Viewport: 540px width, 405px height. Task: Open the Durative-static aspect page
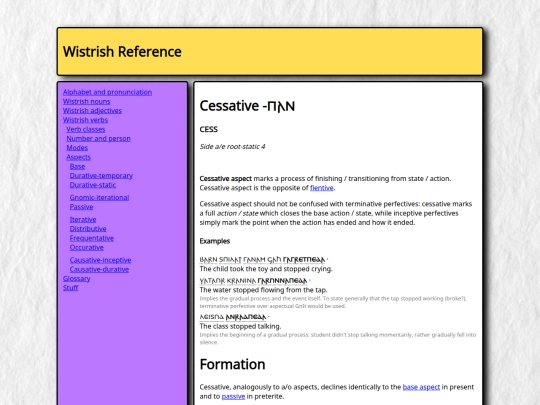[x=93, y=185]
